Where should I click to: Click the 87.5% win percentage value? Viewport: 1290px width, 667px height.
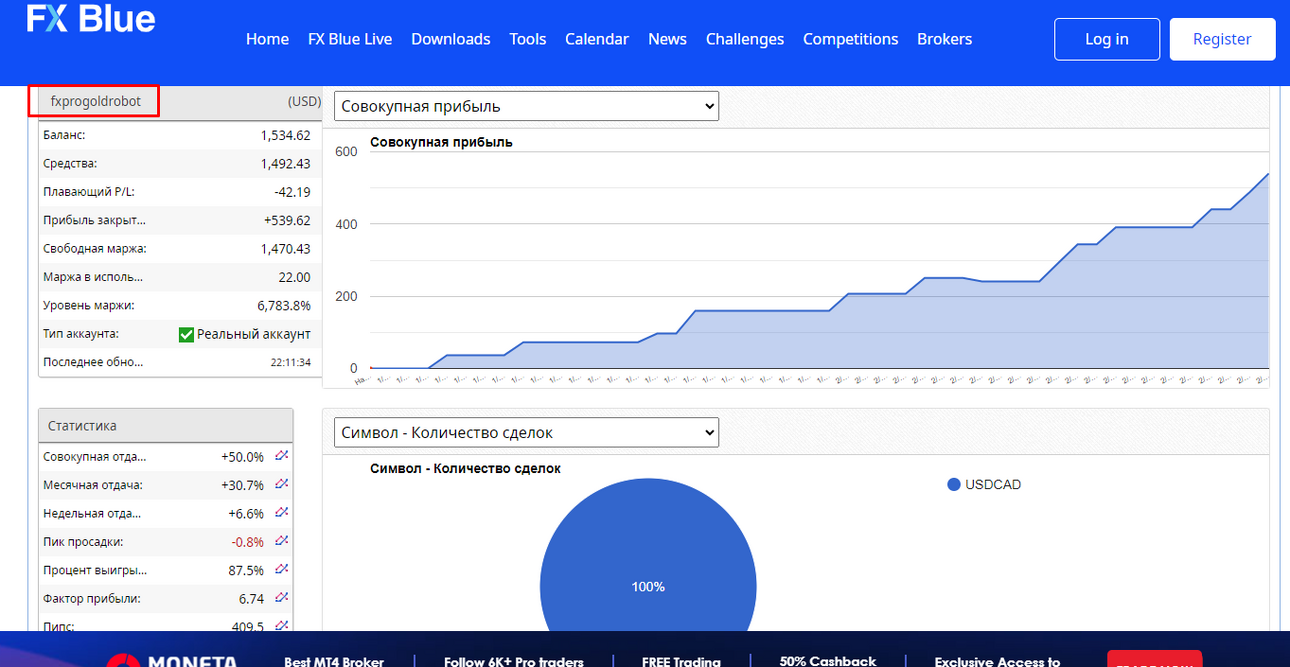click(x=246, y=570)
